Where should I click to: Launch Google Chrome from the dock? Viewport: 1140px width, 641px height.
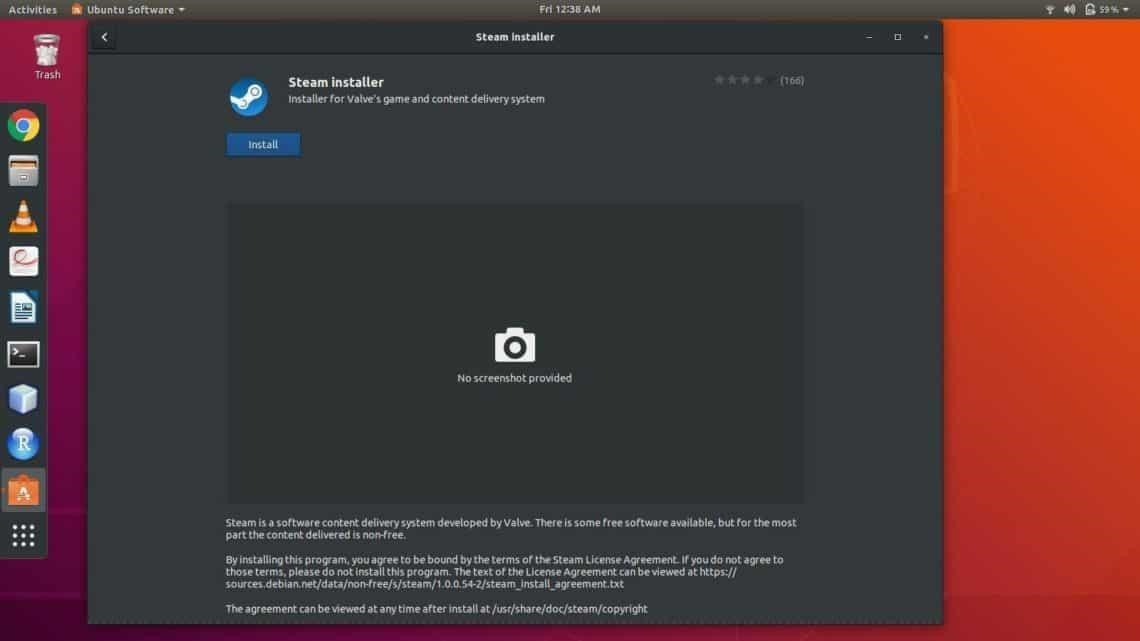(23, 126)
